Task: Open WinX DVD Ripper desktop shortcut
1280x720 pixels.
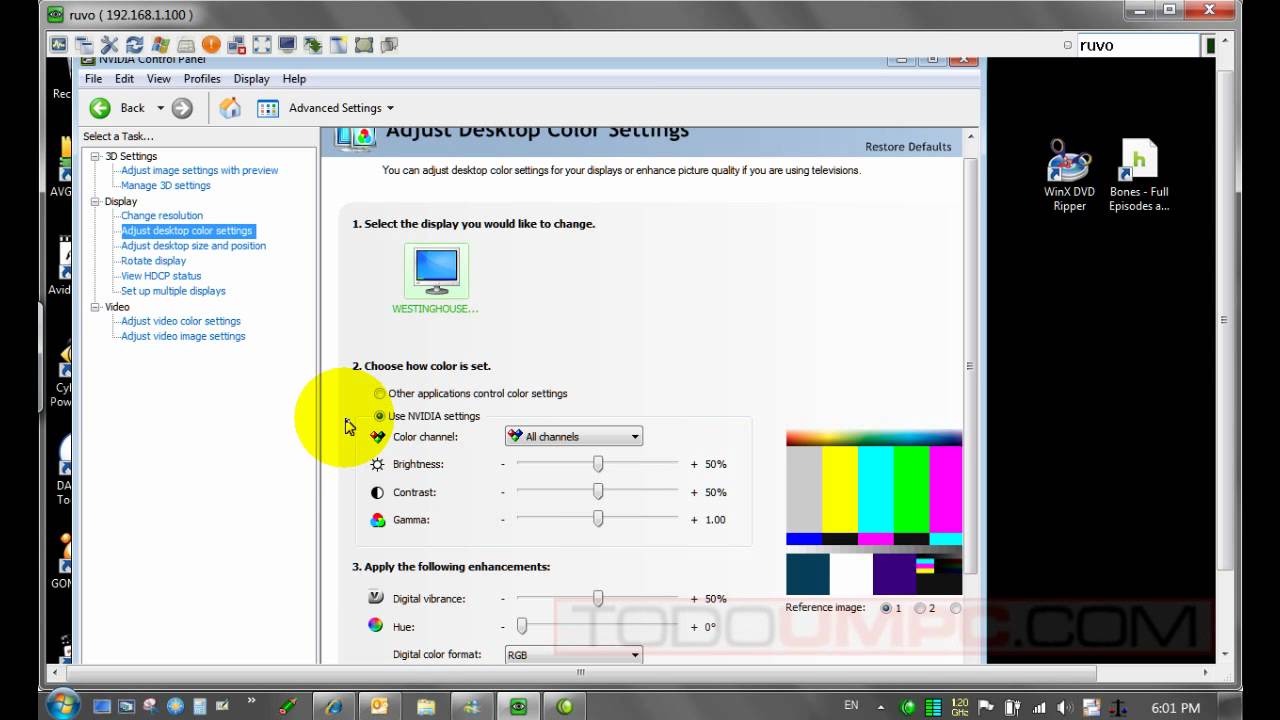Action: [1069, 176]
